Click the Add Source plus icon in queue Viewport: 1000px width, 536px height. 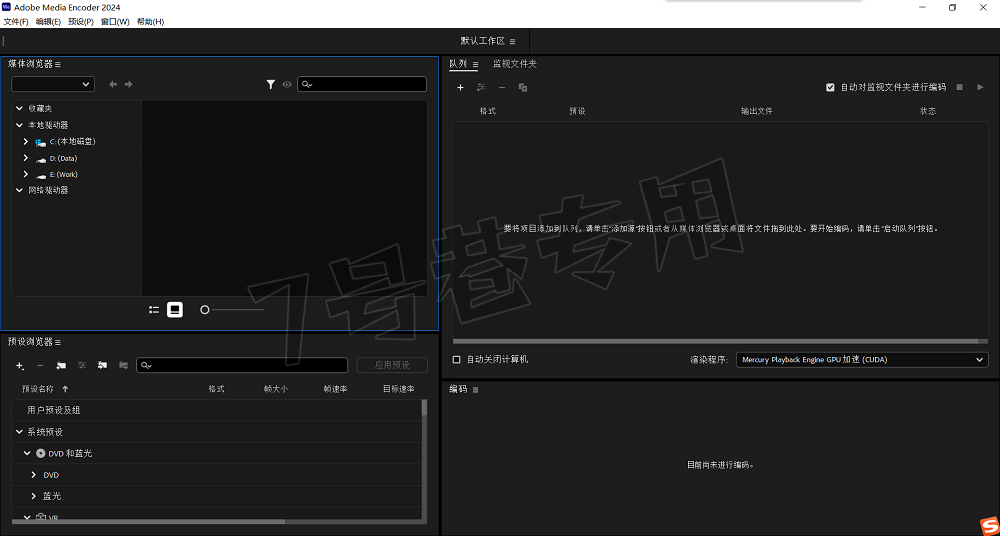460,87
